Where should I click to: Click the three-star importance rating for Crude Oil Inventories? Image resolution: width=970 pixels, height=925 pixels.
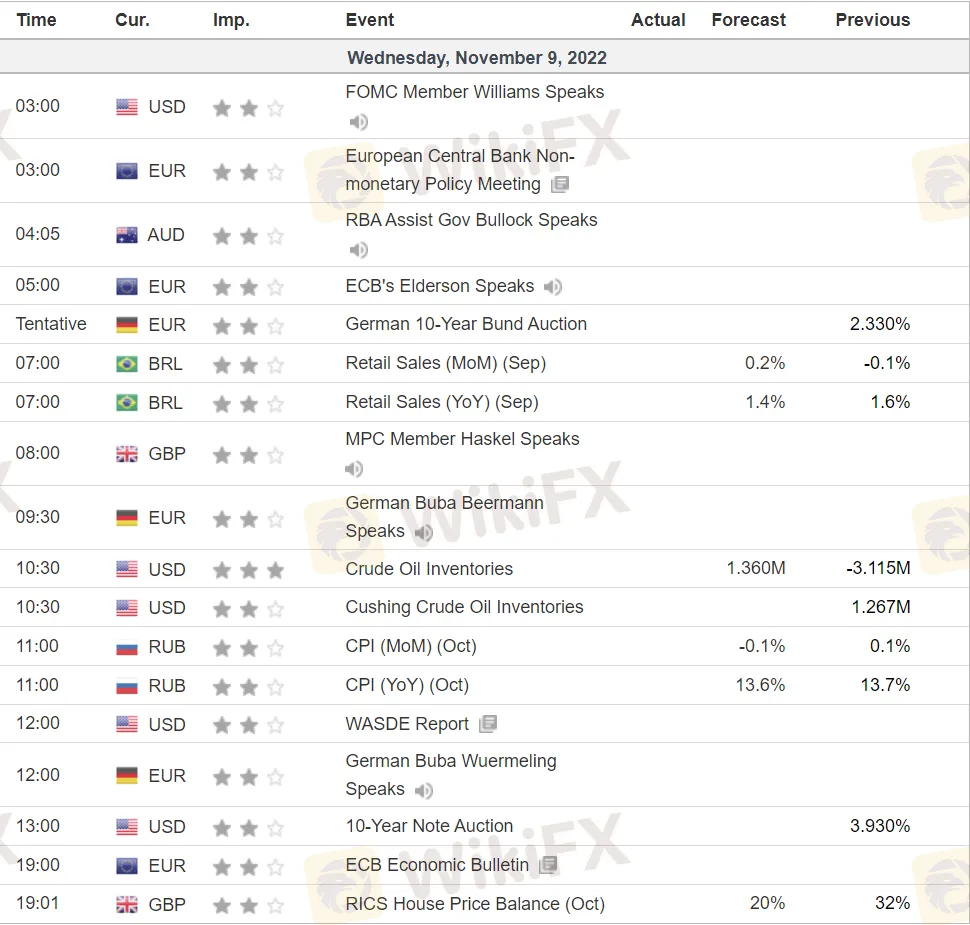pyautogui.click(x=248, y=570)
